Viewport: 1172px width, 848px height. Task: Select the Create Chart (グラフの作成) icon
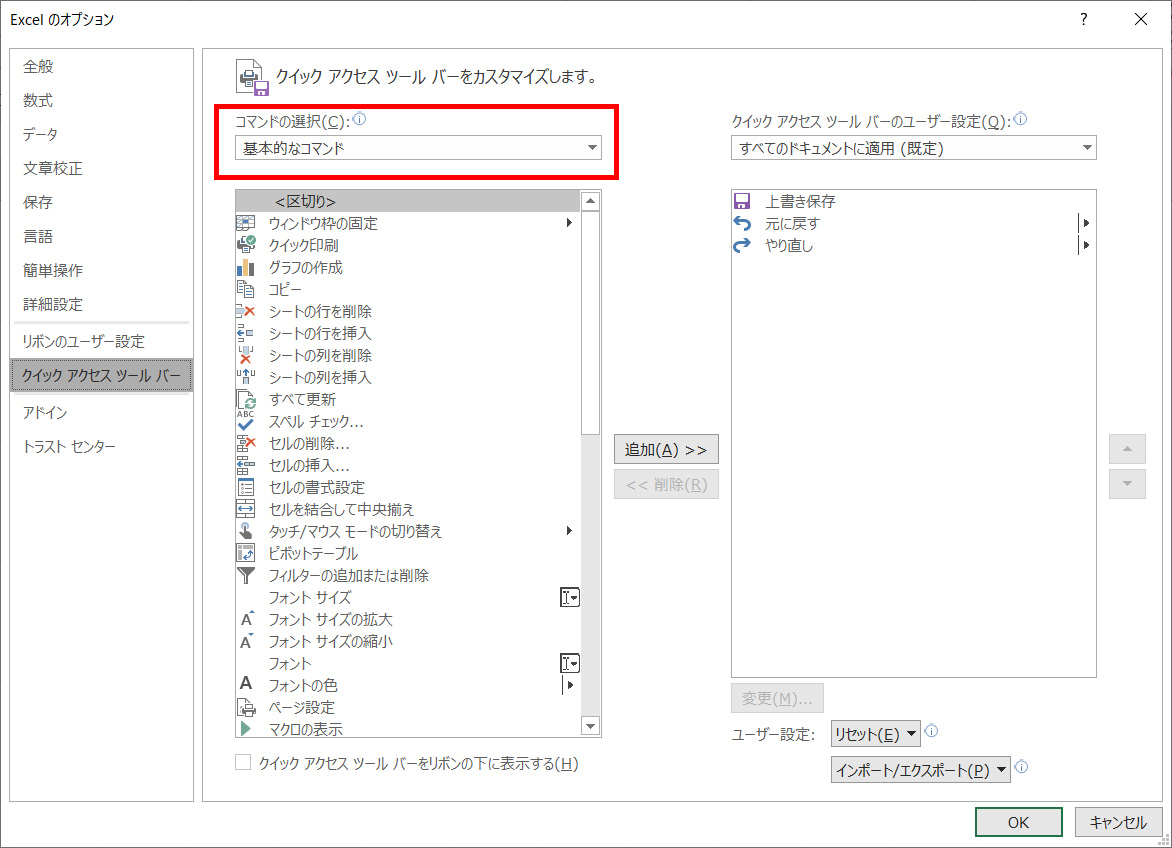click(246, 267)
